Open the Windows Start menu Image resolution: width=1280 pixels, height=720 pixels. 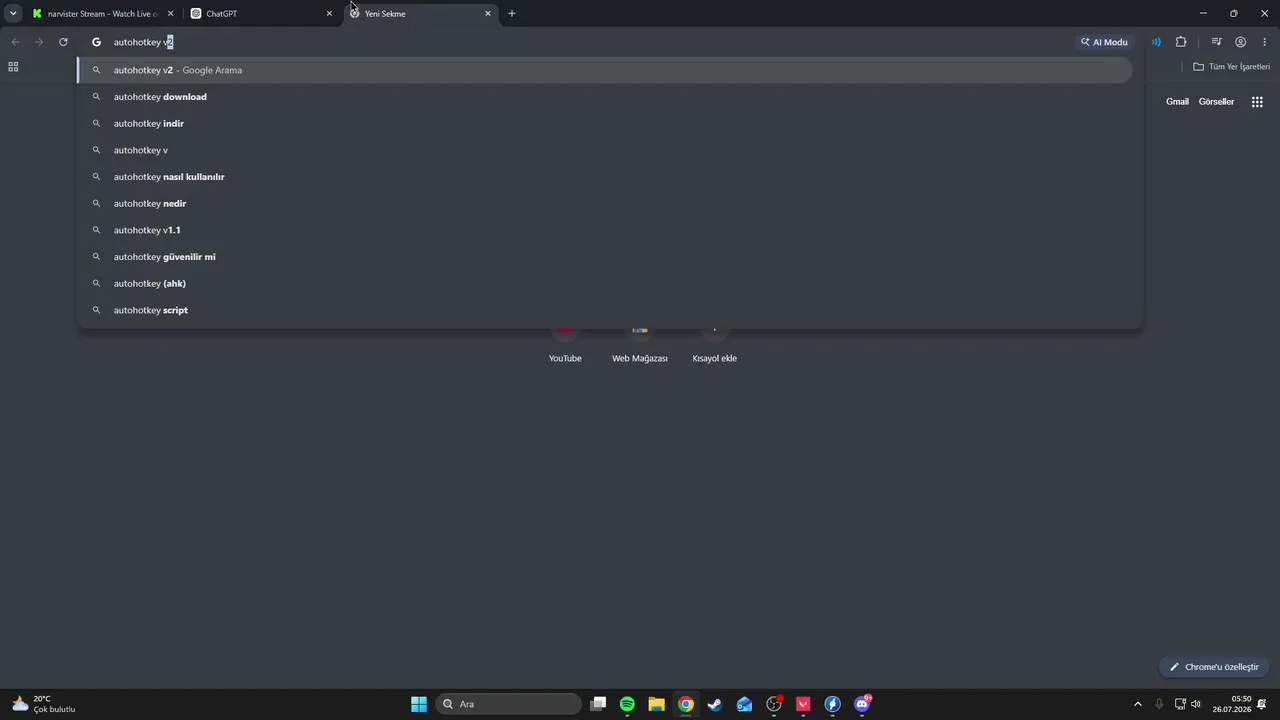(x=419, y=704)
